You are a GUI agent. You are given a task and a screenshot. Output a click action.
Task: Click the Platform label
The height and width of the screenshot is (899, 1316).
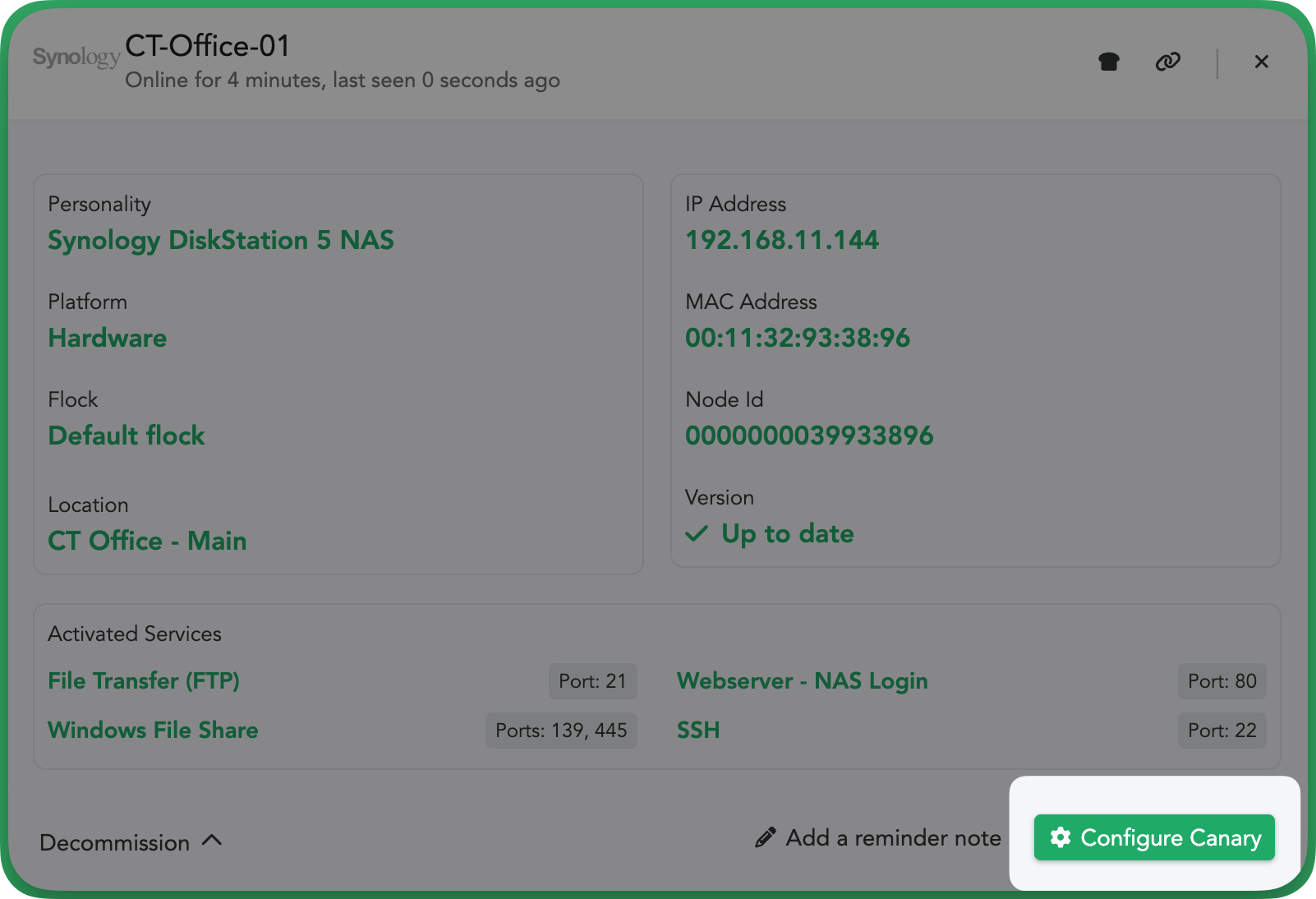pyautogui.click(x=87, y=302)
